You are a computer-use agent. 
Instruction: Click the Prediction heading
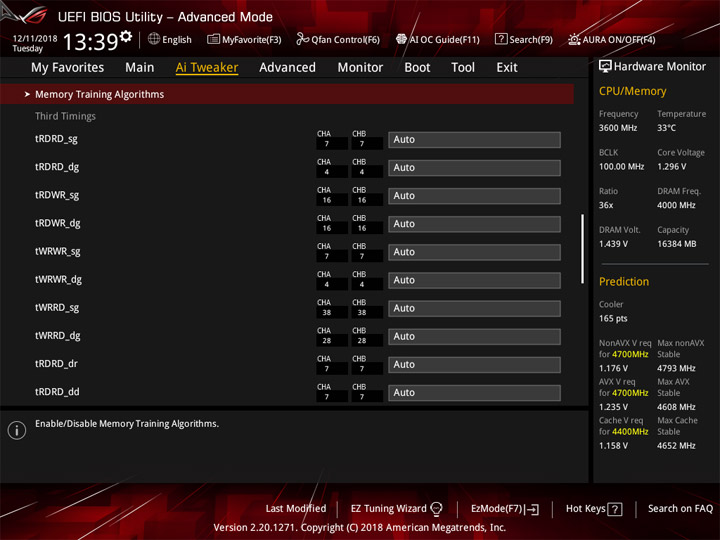tap(624, 281)
